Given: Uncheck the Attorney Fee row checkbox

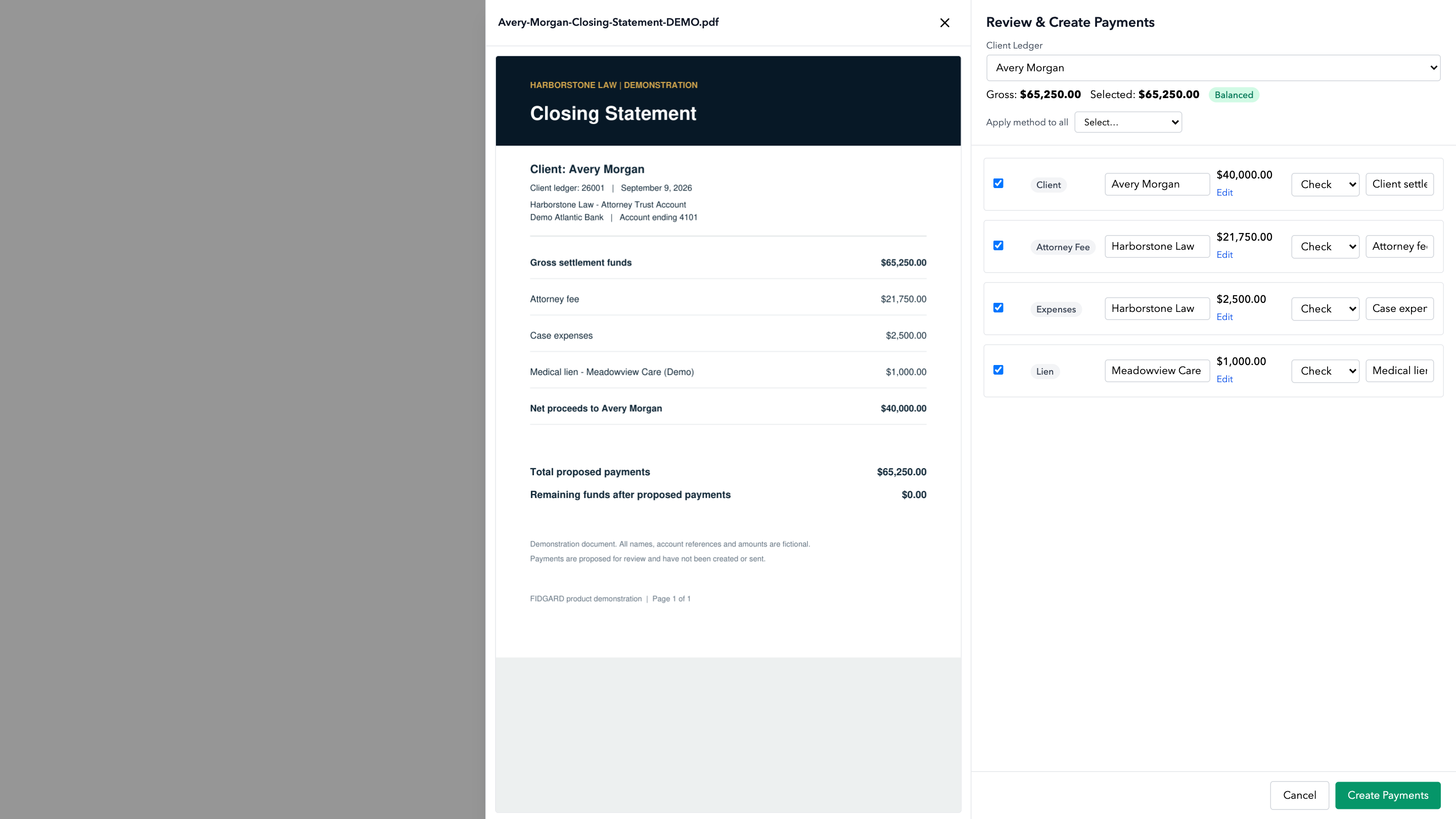Looking at the screenshot, I should [x=998, y=245].
